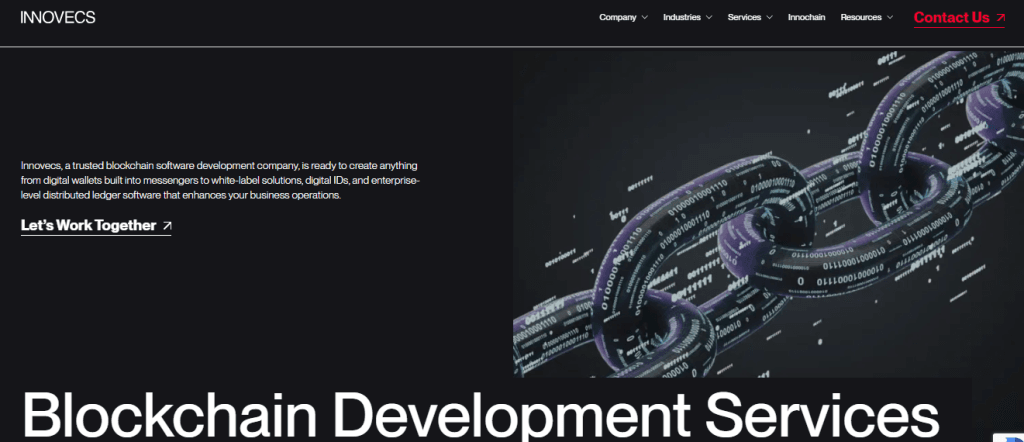
Task: Go to the Innochain page
Action: 807,18
